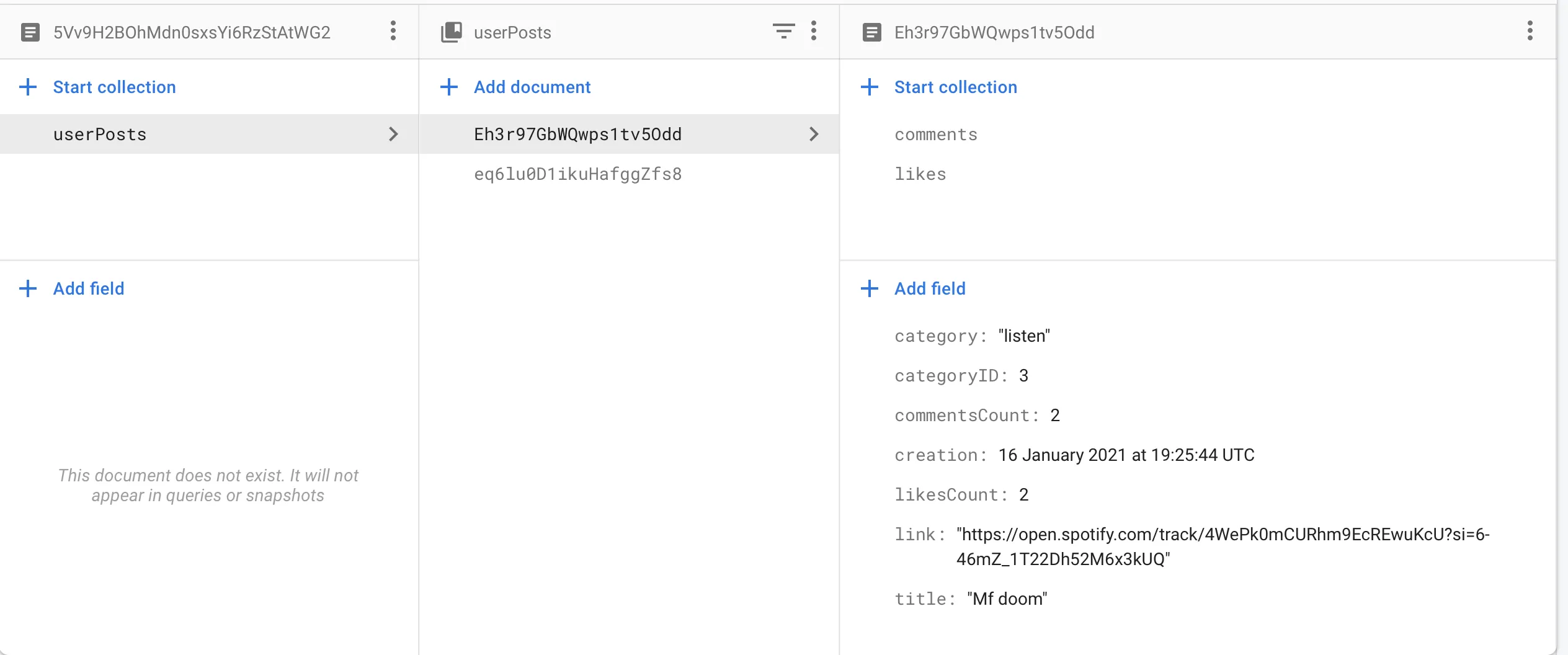The image size is (1568, 655).
Task: Open the comments subcollection
Action: tap(935, 135)
